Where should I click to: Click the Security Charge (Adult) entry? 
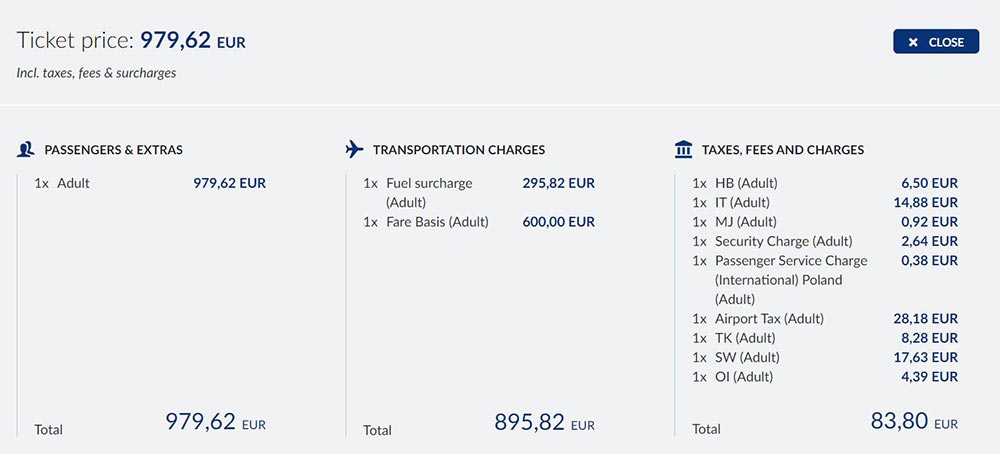[x=783, y=241]
